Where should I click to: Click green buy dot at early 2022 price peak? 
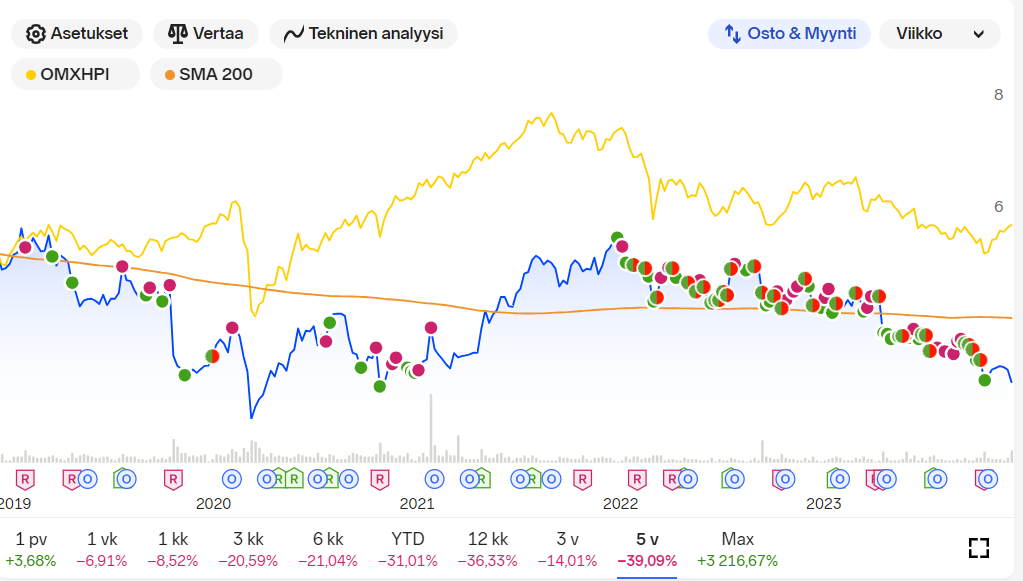click(x=617, y=237)
